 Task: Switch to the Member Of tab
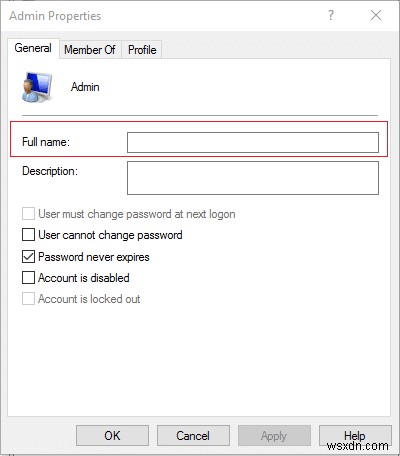90,50
